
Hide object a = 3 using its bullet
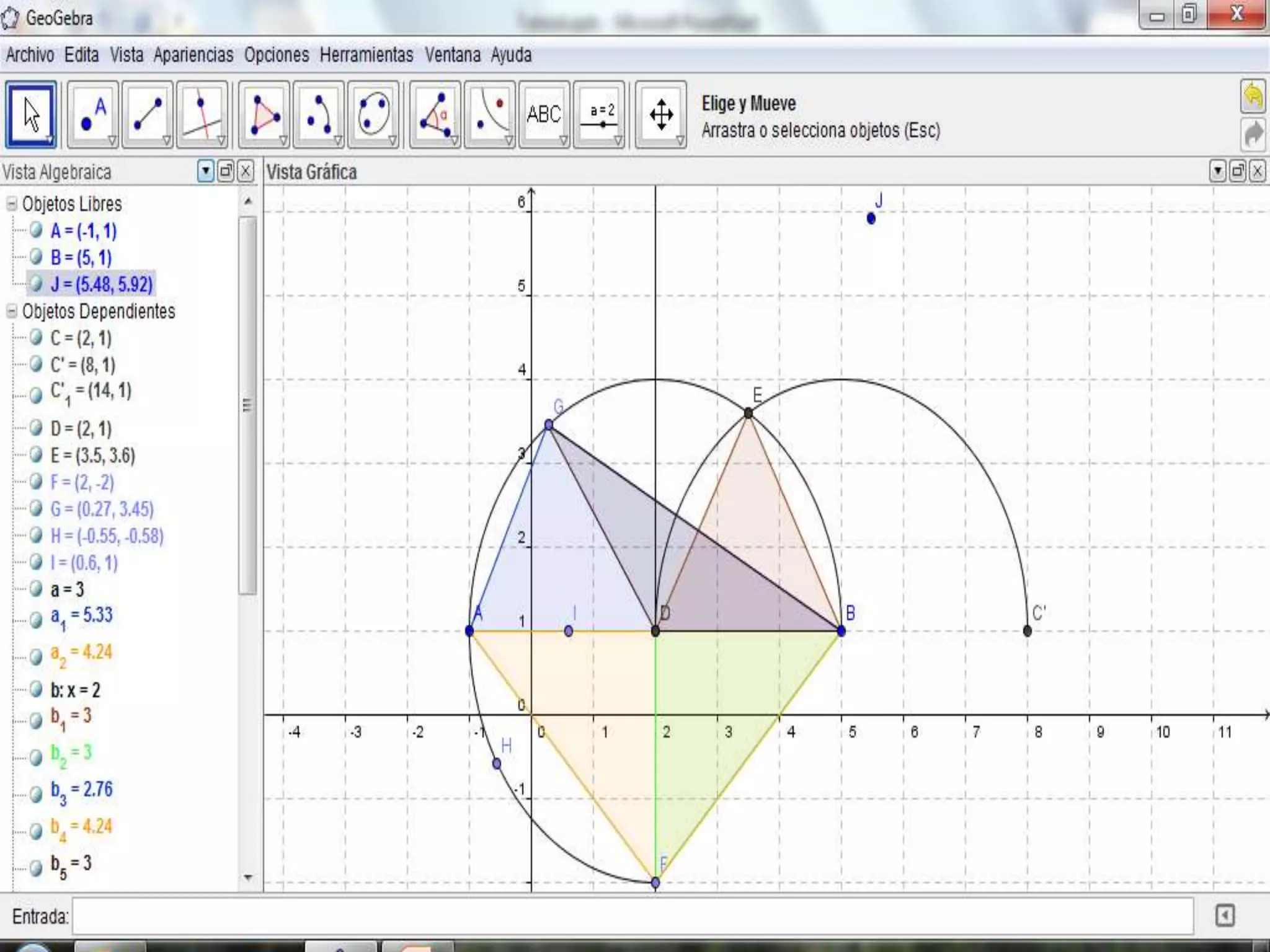[x=37, y=589]
